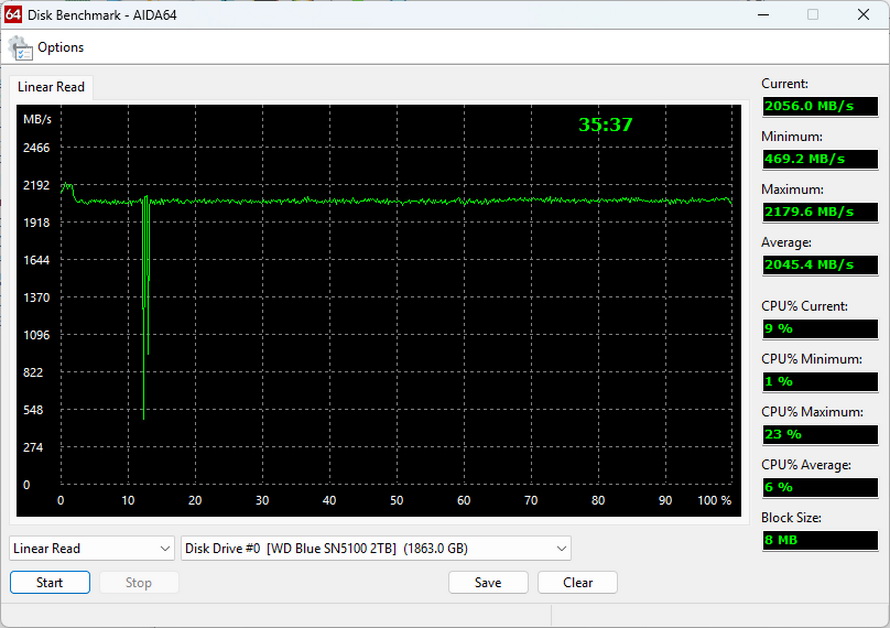Click the Current speed value 2056.0 MB/s
890x628 pixels.
(x=820, y=106)
